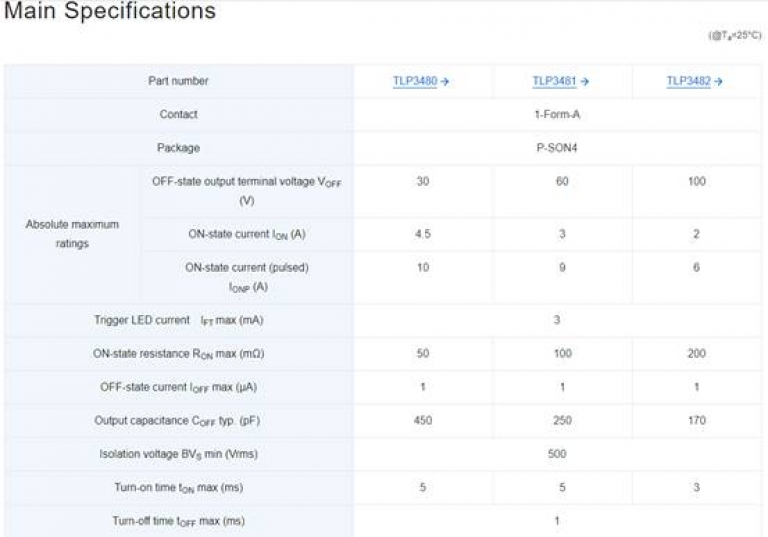Click the Part number row label
The image size is (768, 537).
(x=178, y=81)
